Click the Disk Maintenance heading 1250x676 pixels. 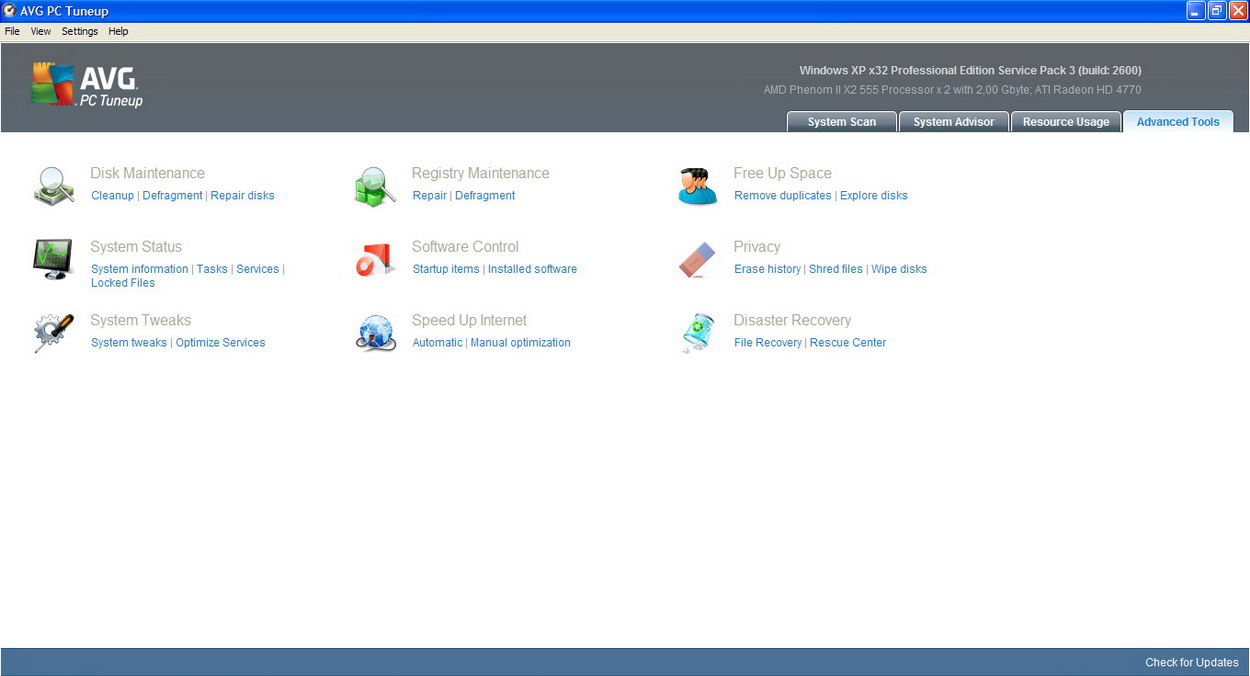pos(148,173)
